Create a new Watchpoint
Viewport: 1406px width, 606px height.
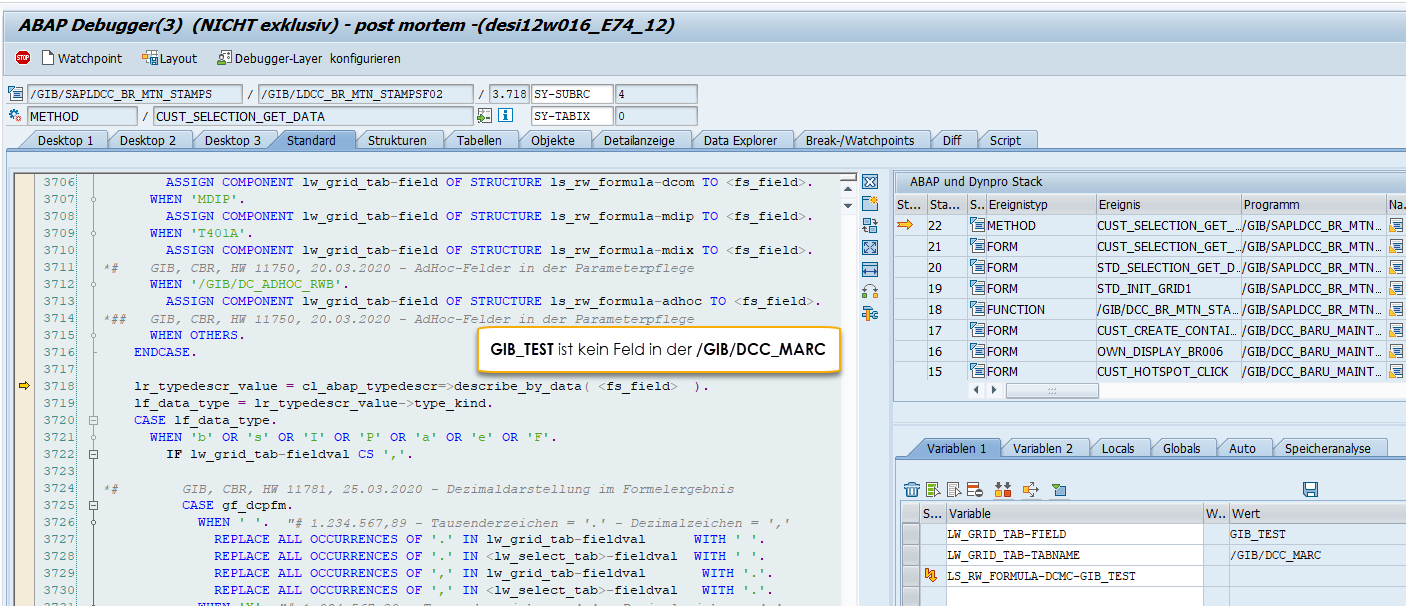tap(82, 58)
